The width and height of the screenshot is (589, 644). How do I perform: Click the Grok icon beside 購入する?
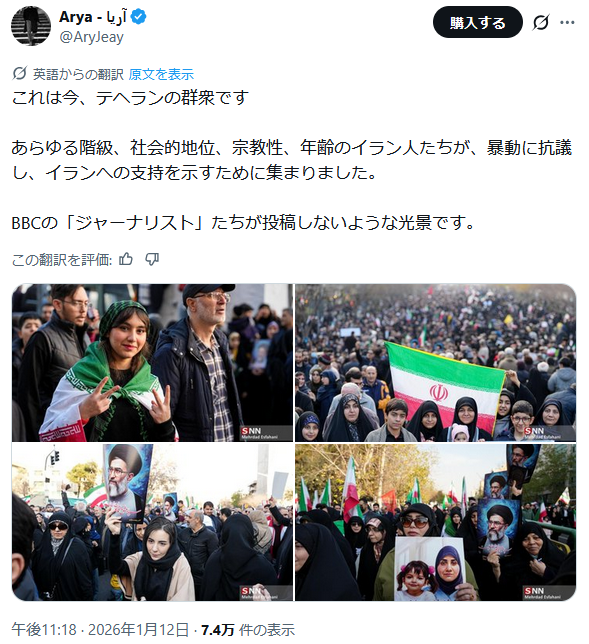tap(540, 22)
